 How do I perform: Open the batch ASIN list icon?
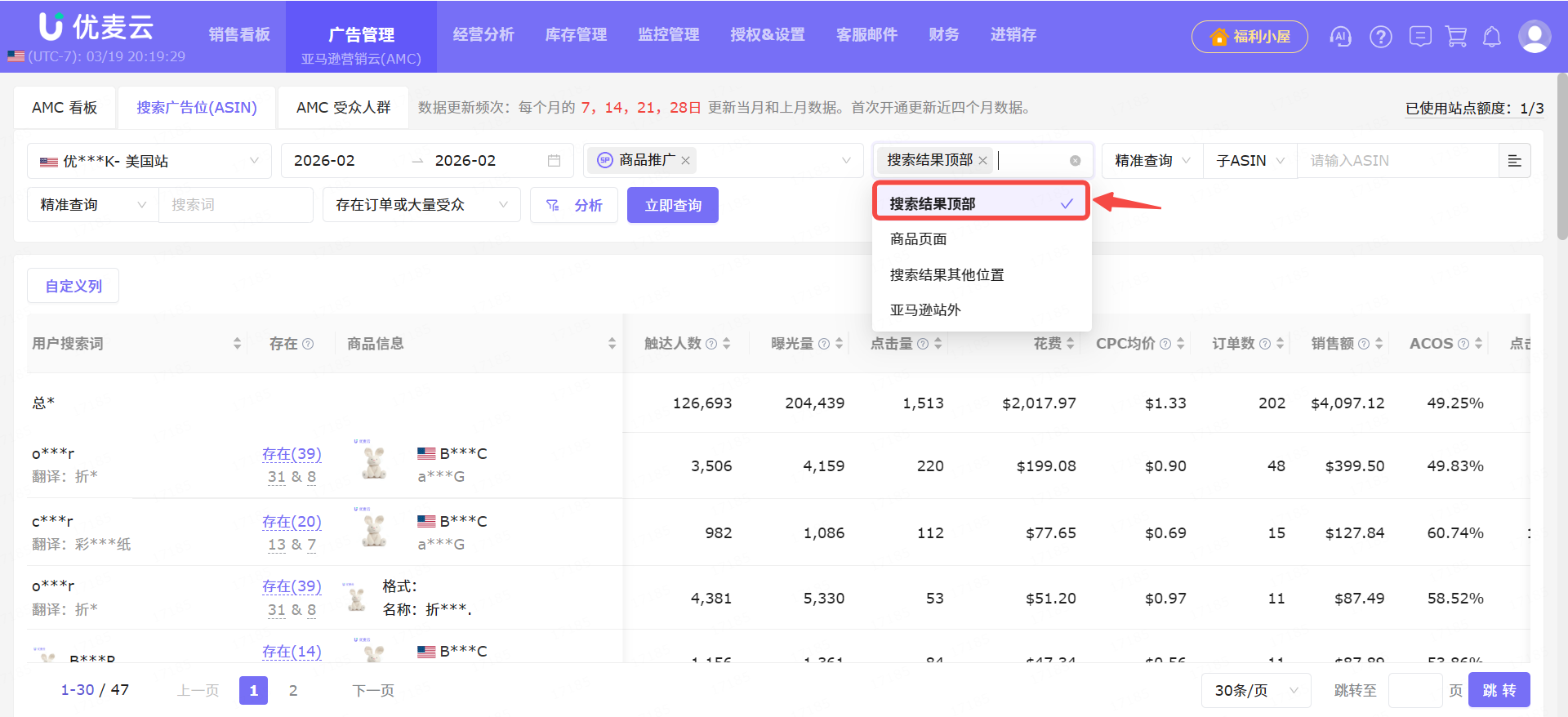[x=1514, y=161]
